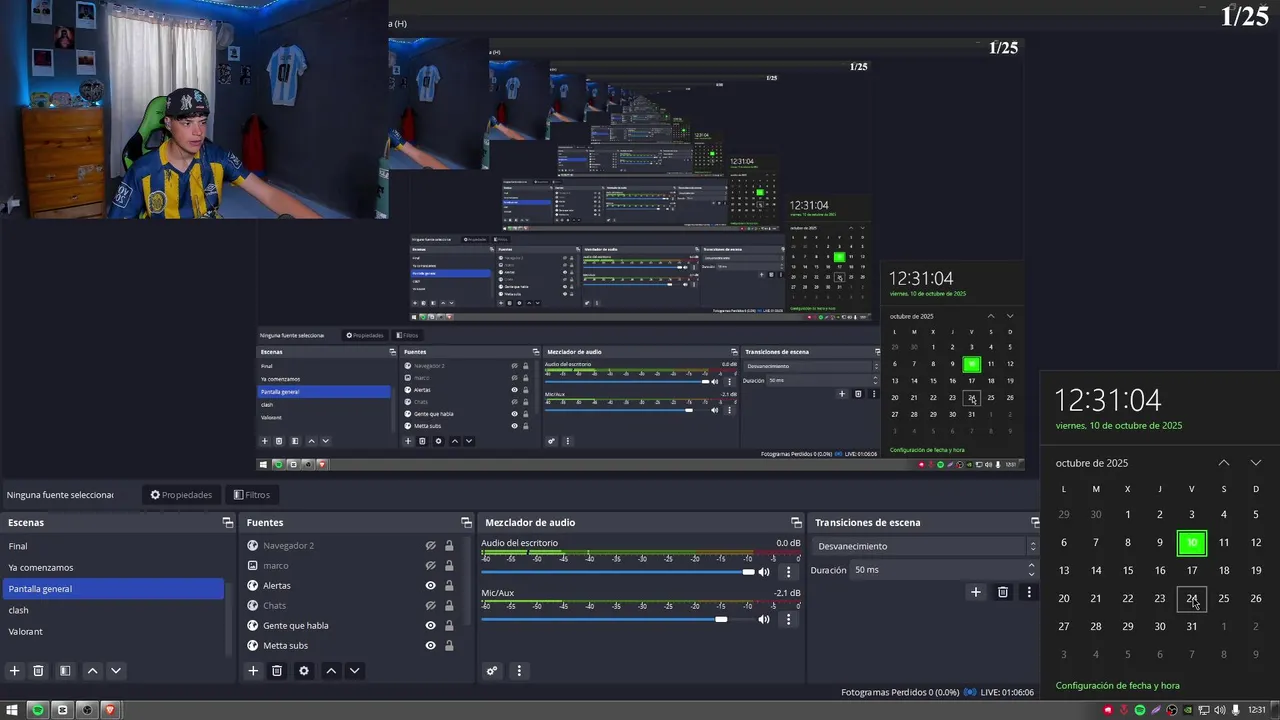Mute Mic/Aux speaker icon
Viewport: 1280px width, 720px height.
[764, 620]
